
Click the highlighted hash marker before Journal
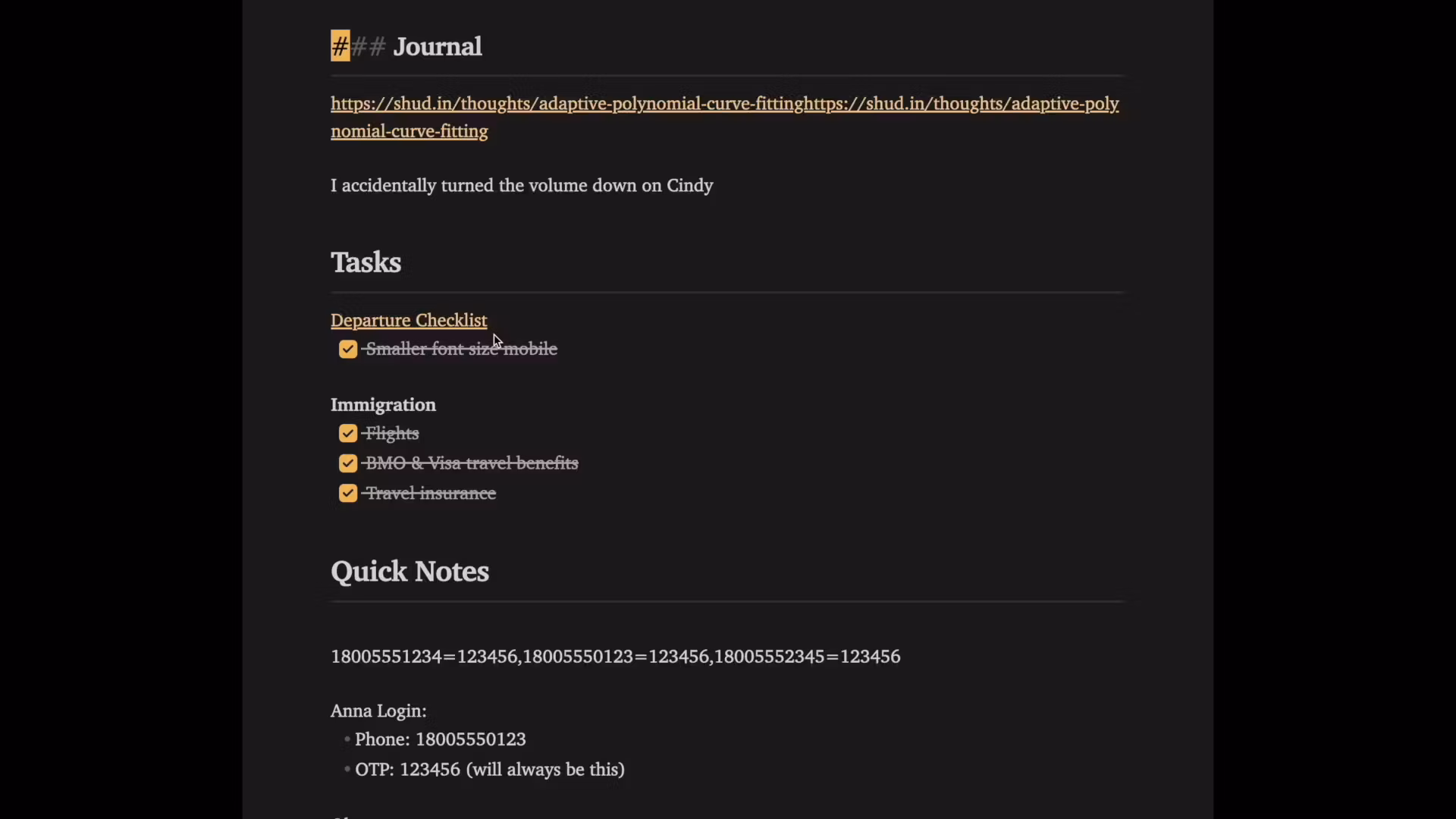pyautogui.click(x=340, y=46)
